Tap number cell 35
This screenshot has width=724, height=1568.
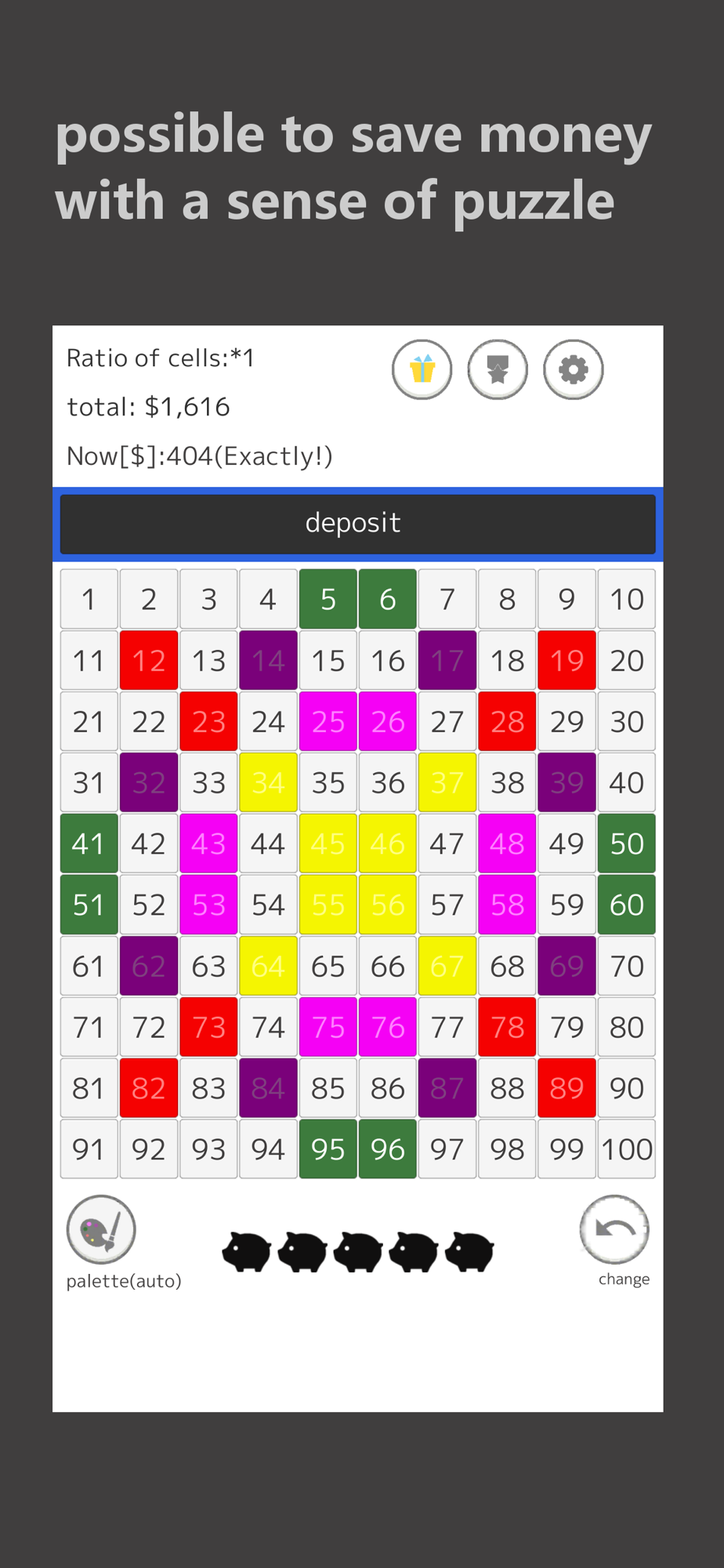(328, 782)
